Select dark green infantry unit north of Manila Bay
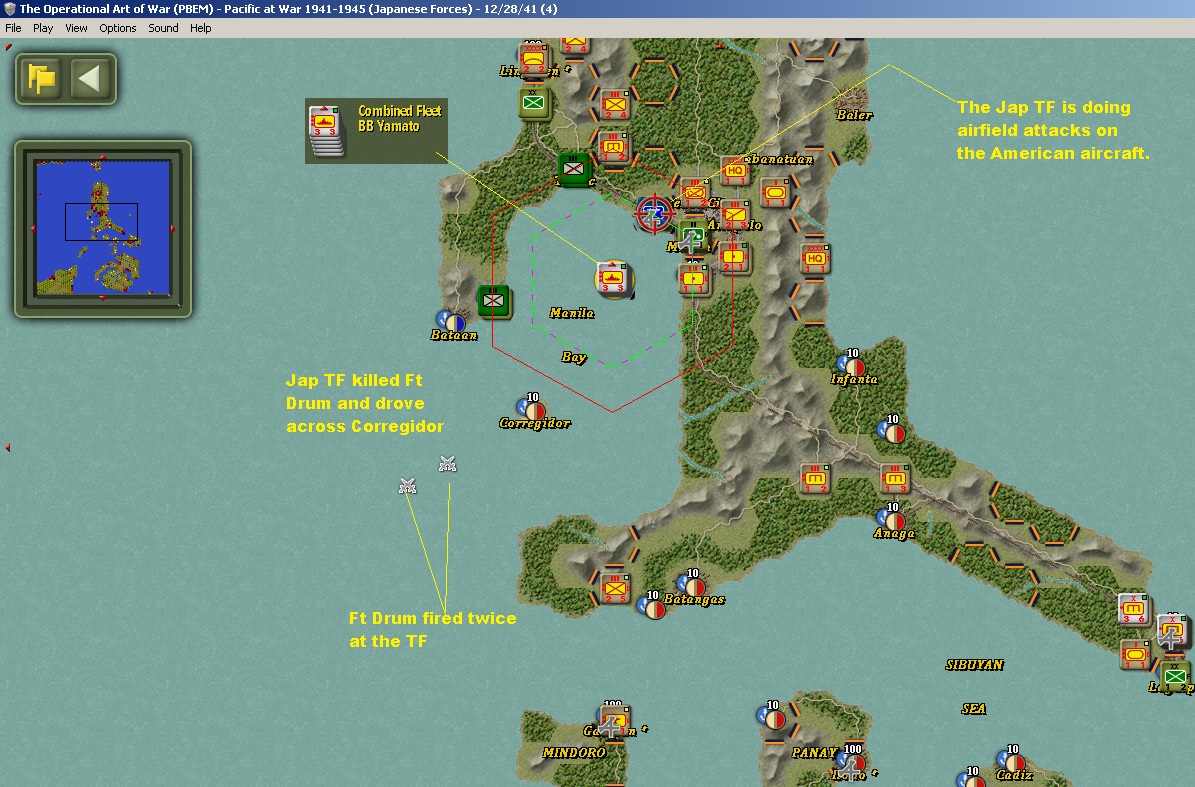 click(x=574, y=168)
